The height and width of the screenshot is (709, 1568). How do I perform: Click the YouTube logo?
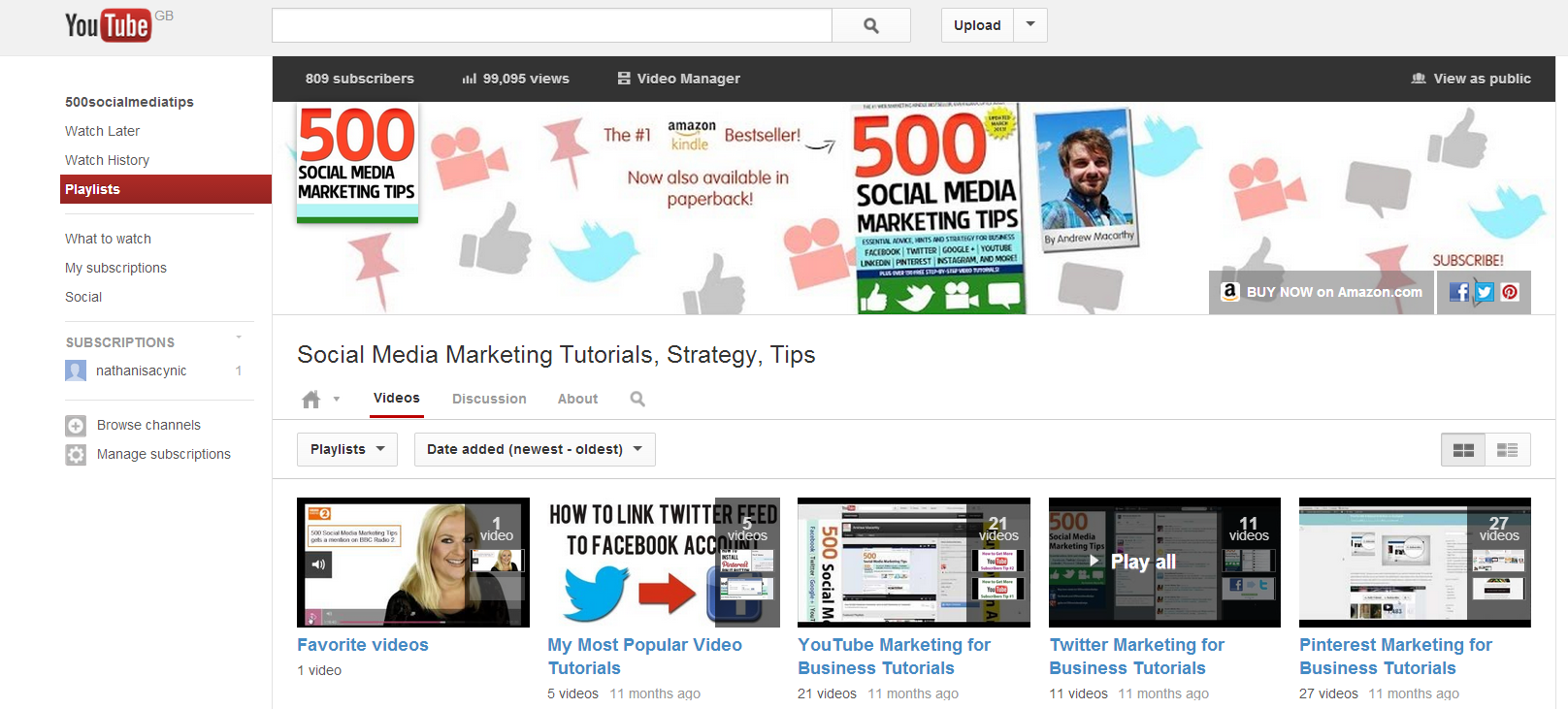coord(108,25)
